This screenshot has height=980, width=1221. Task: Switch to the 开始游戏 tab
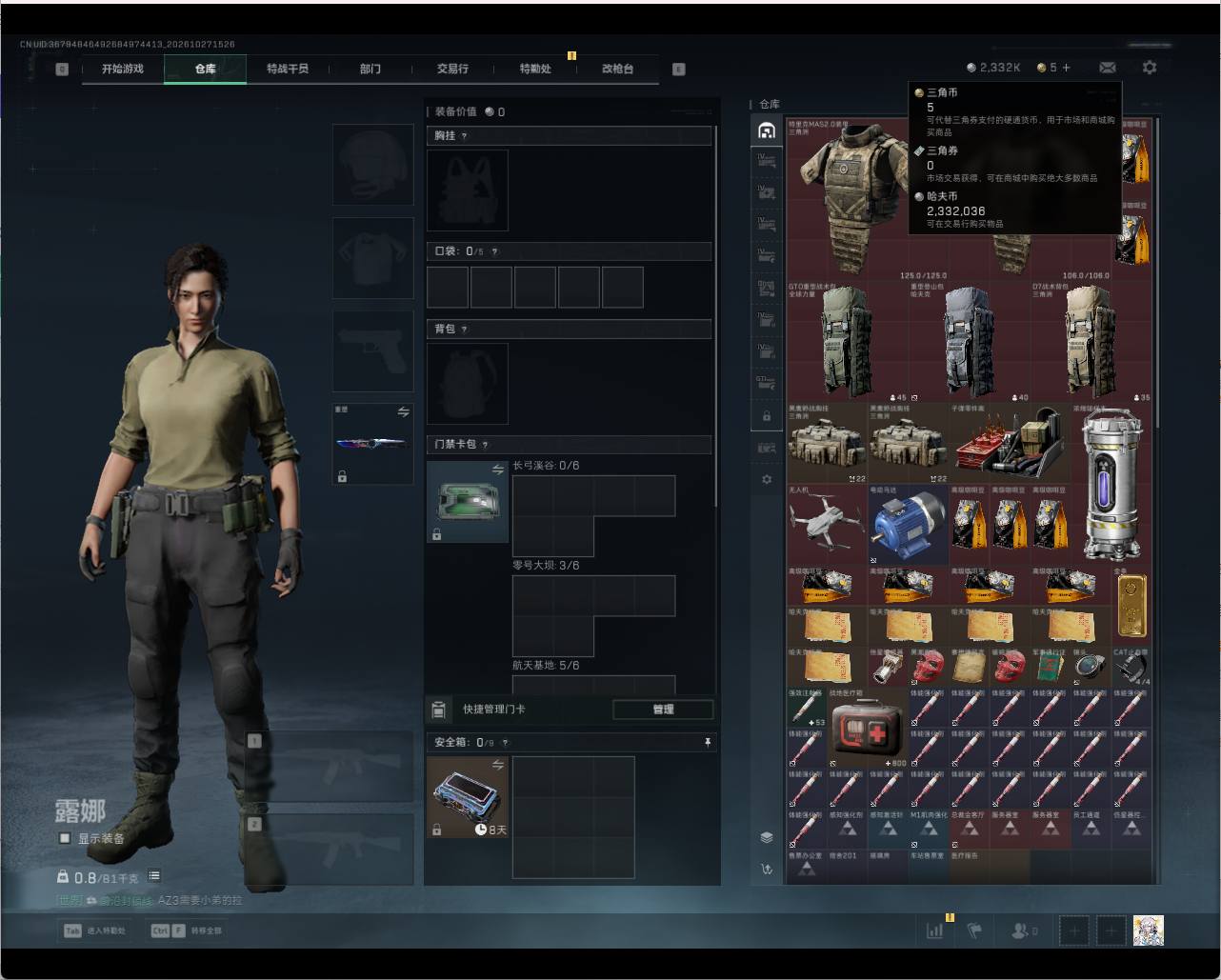[123, 69]
